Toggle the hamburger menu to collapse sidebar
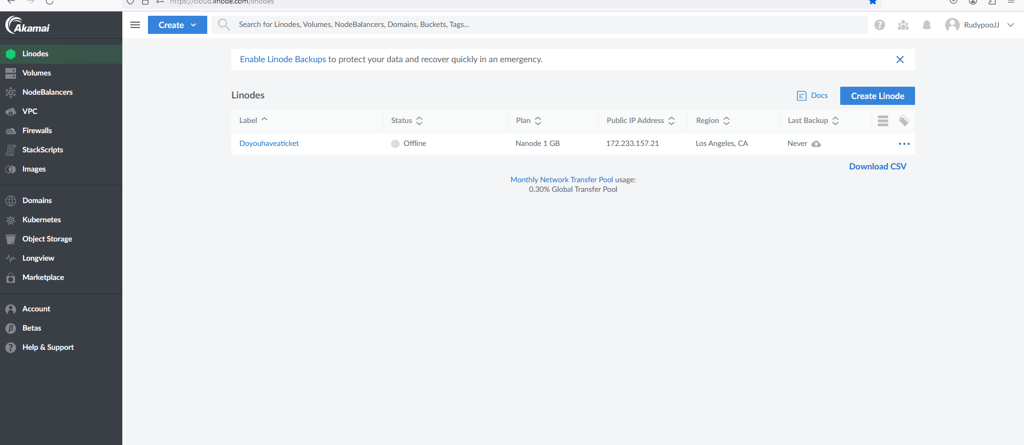 [135, 25]
